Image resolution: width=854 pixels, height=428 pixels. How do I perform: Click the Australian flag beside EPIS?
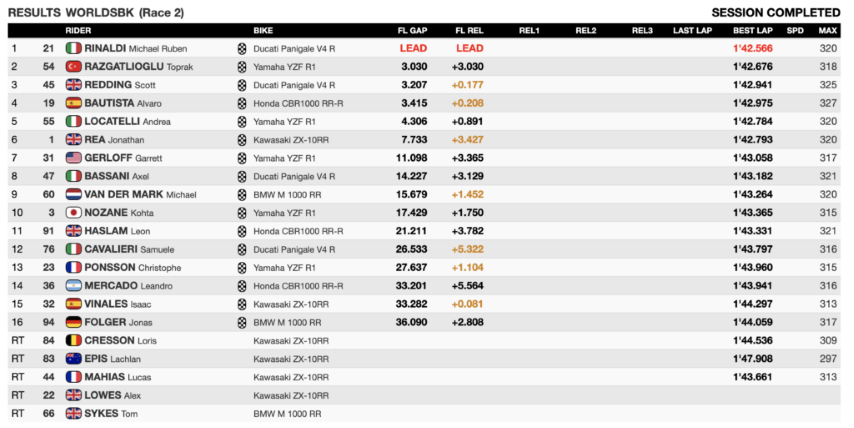tap(74, 358)
